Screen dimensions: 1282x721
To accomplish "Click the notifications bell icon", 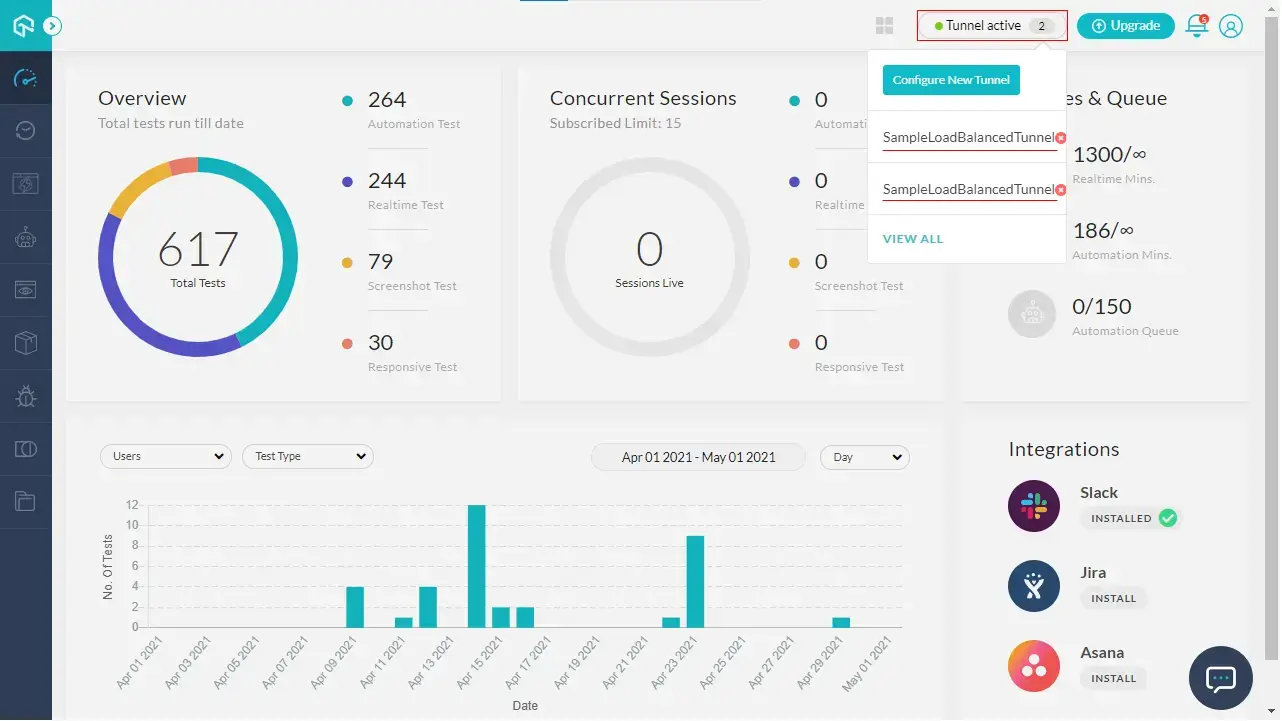I will pyautogui.click(x=1196, y=26).
